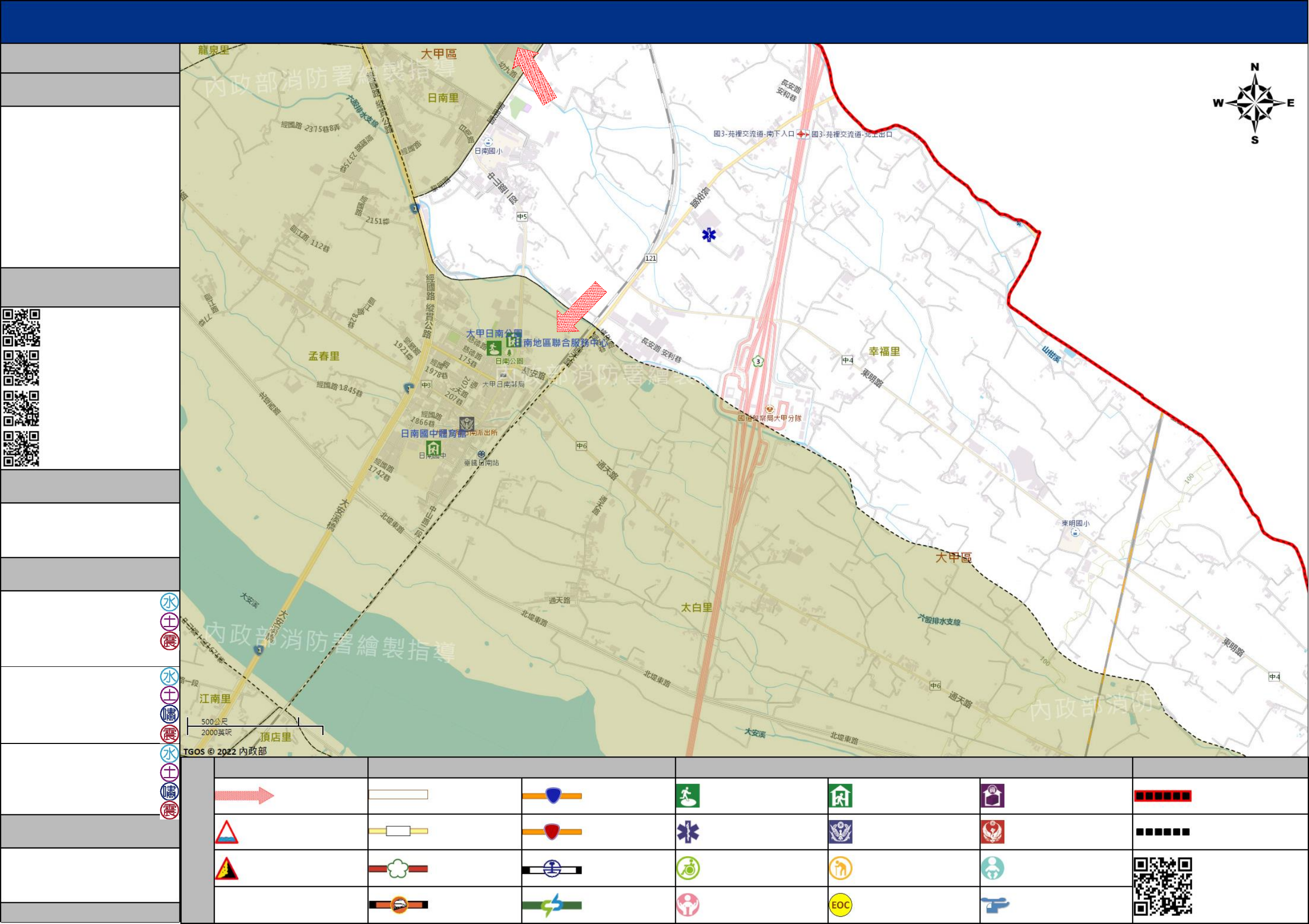Image resolution: width=1309 pixels, height=924 pixels.
Task: Click the blue shield road symbol in legend
Action: pyautogui.click(x=553, y=796)
